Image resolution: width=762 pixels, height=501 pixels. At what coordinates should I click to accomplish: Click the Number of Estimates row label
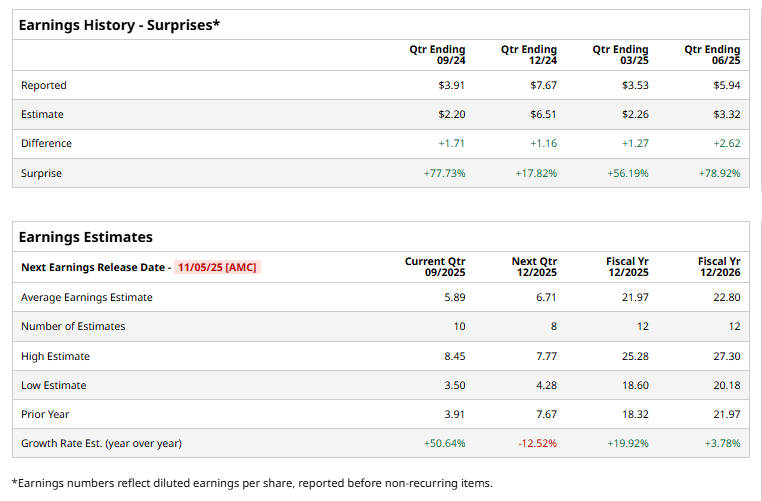(73, 326)
